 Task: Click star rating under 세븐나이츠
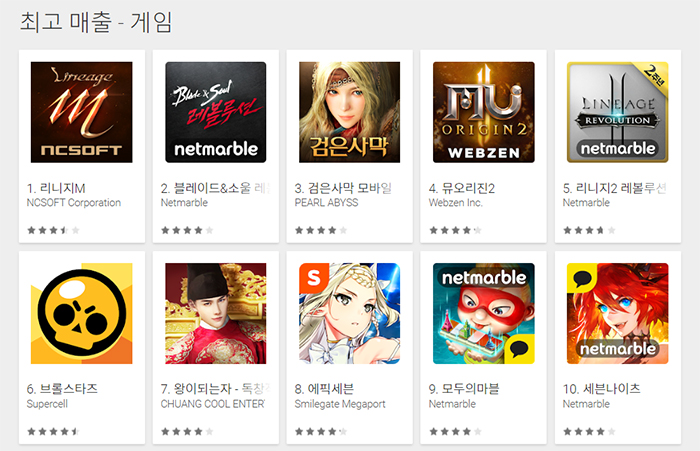tap(589, 431)
